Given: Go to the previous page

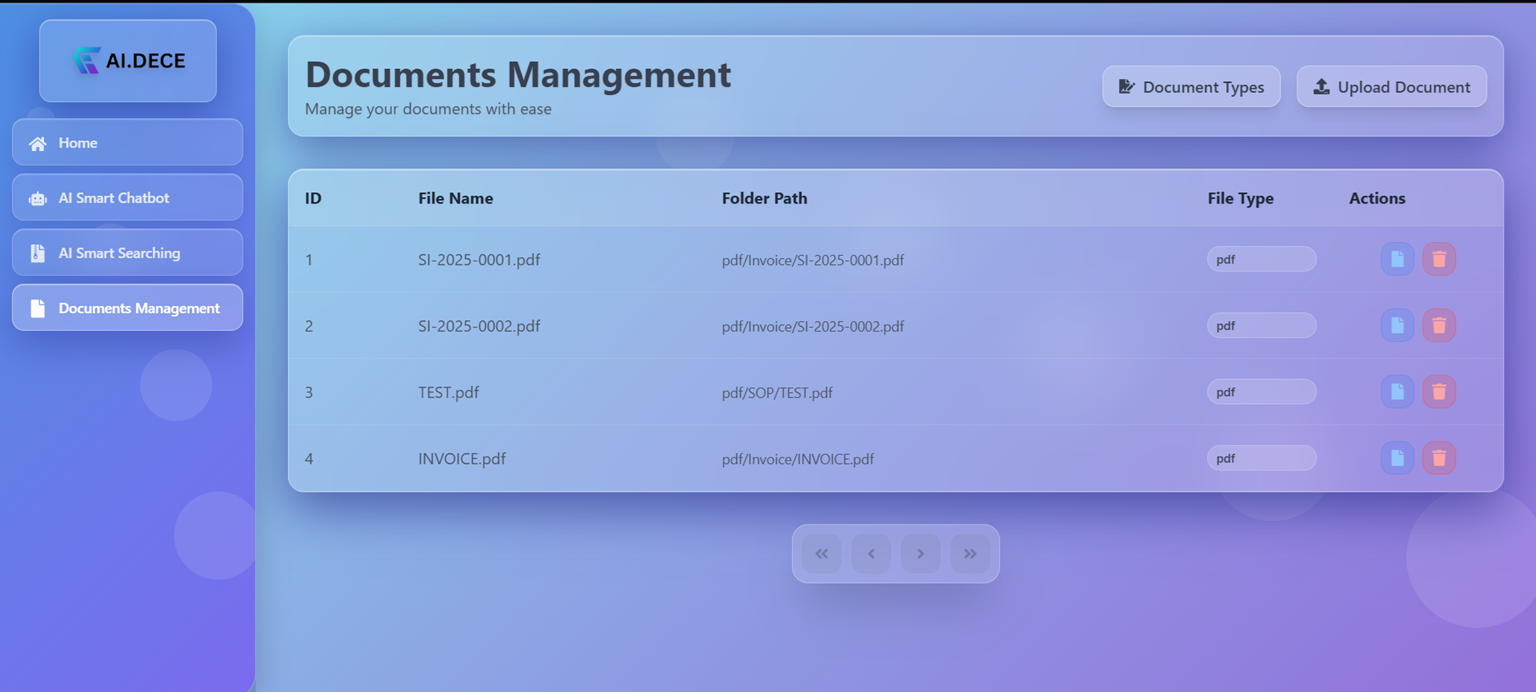Looking at the screenshot, I should pos(871,554).
